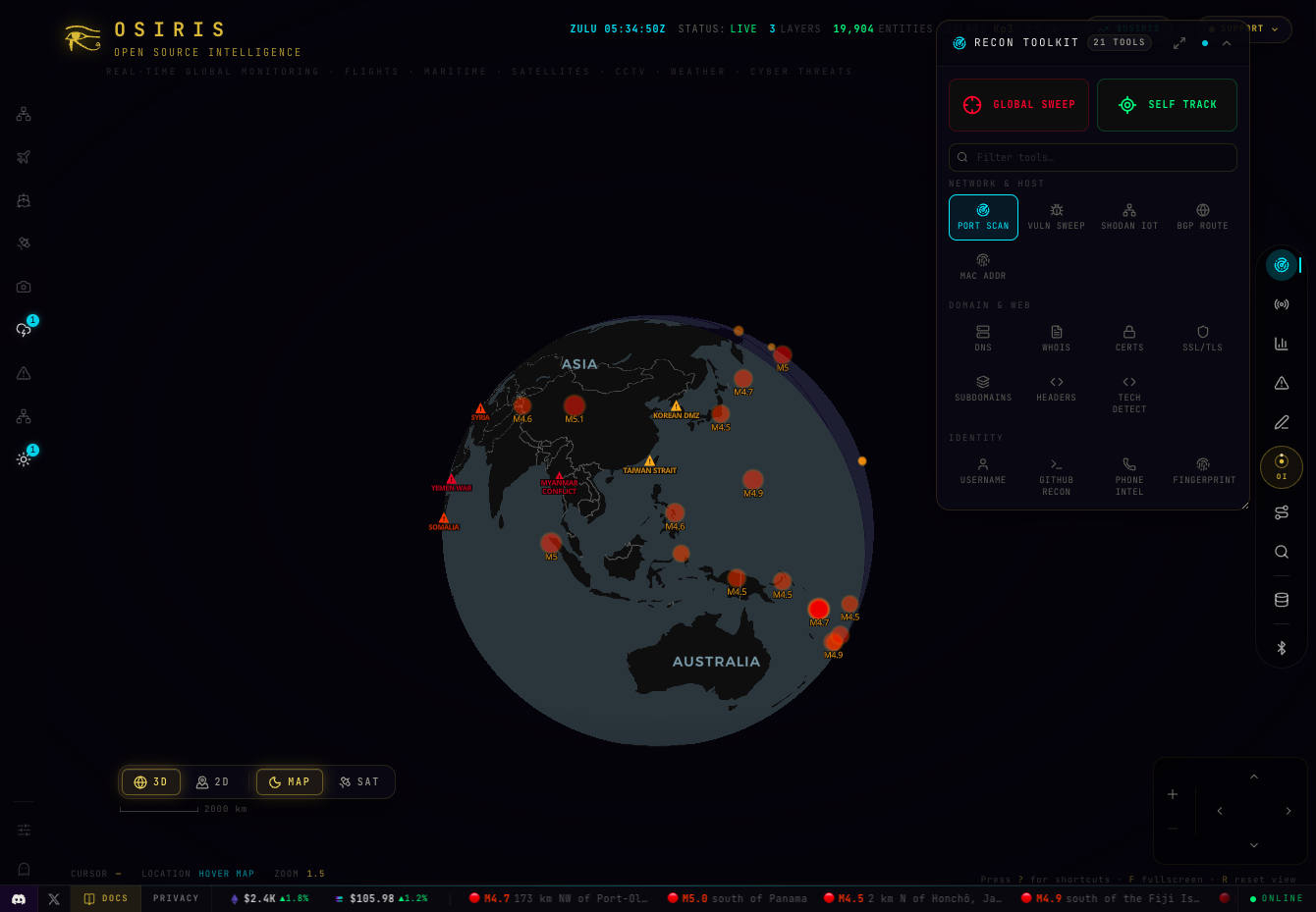
Task: Switch to 2D map view
Action: [212, 782]
